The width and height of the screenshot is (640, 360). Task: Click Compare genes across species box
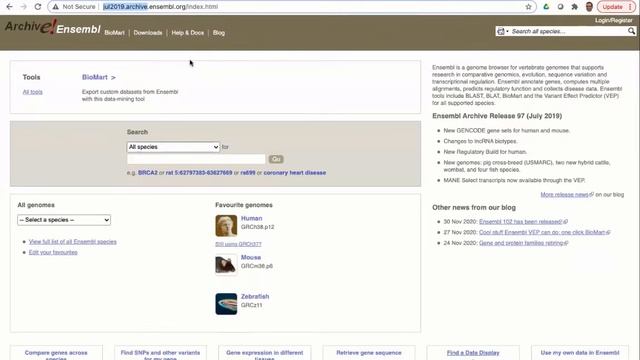tap(56, 353)
